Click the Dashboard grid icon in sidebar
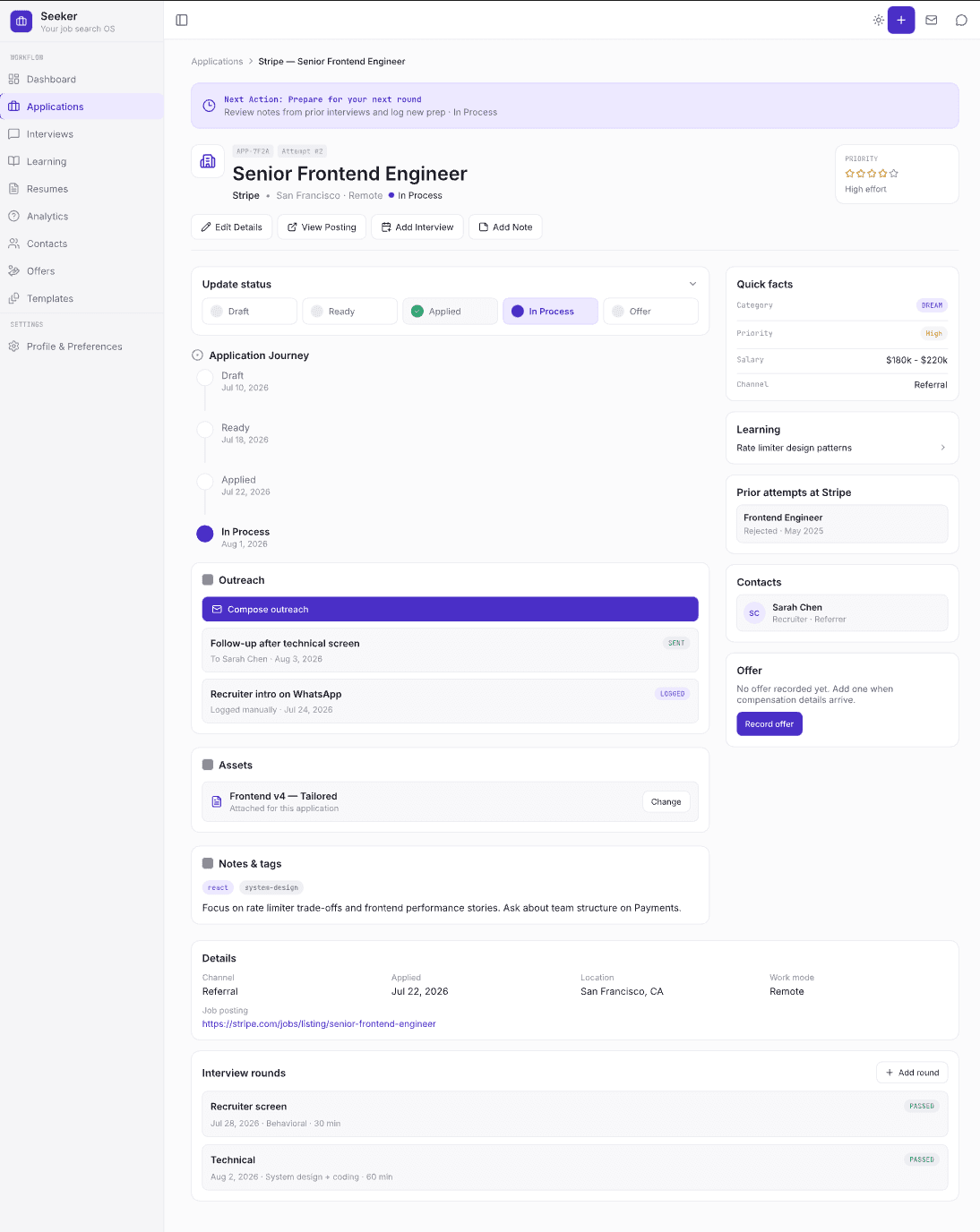The height and width of the screenshot is (1232, 980). (14, 79)
